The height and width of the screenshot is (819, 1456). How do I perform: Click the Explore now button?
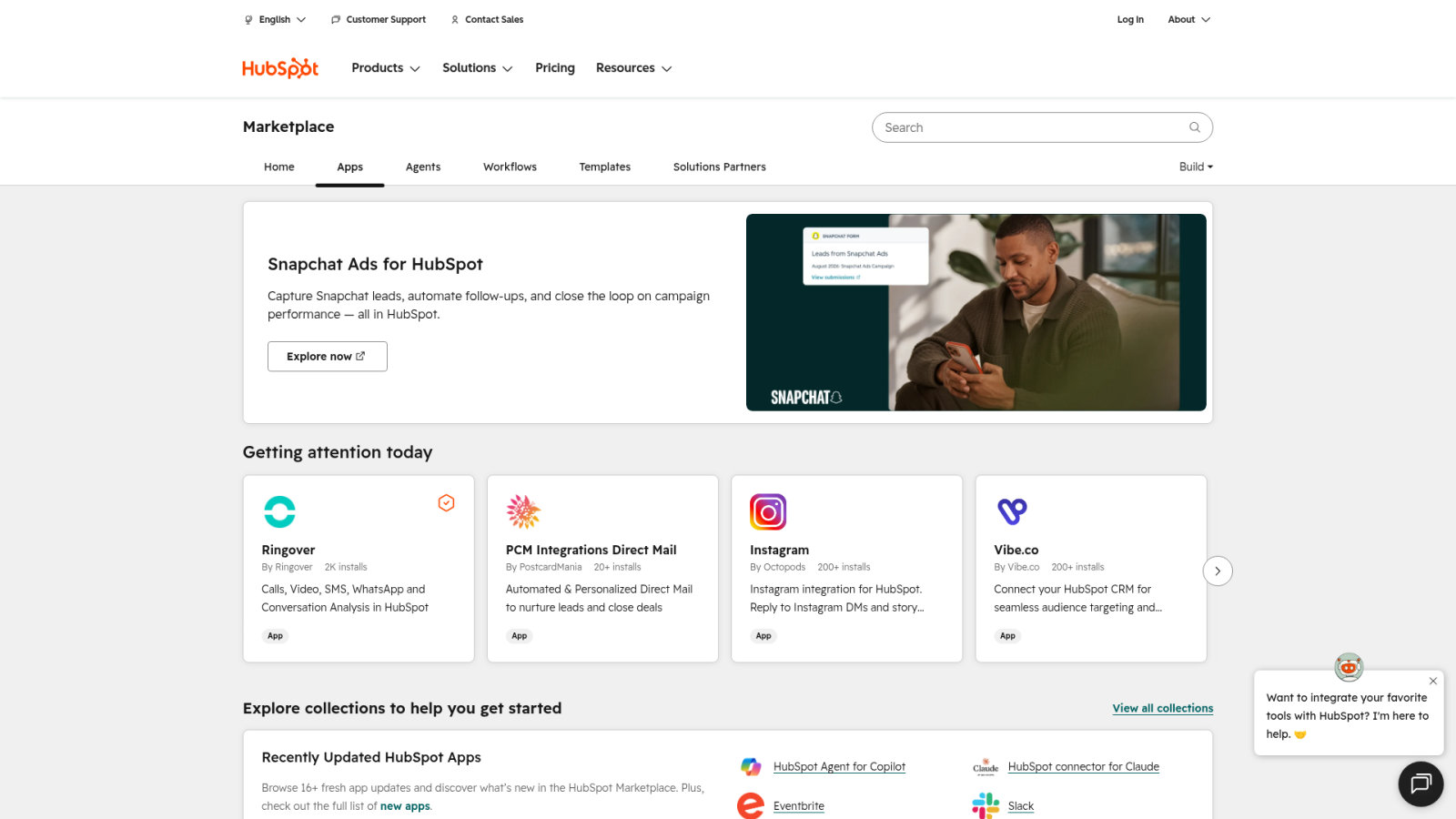click(328, 357)
